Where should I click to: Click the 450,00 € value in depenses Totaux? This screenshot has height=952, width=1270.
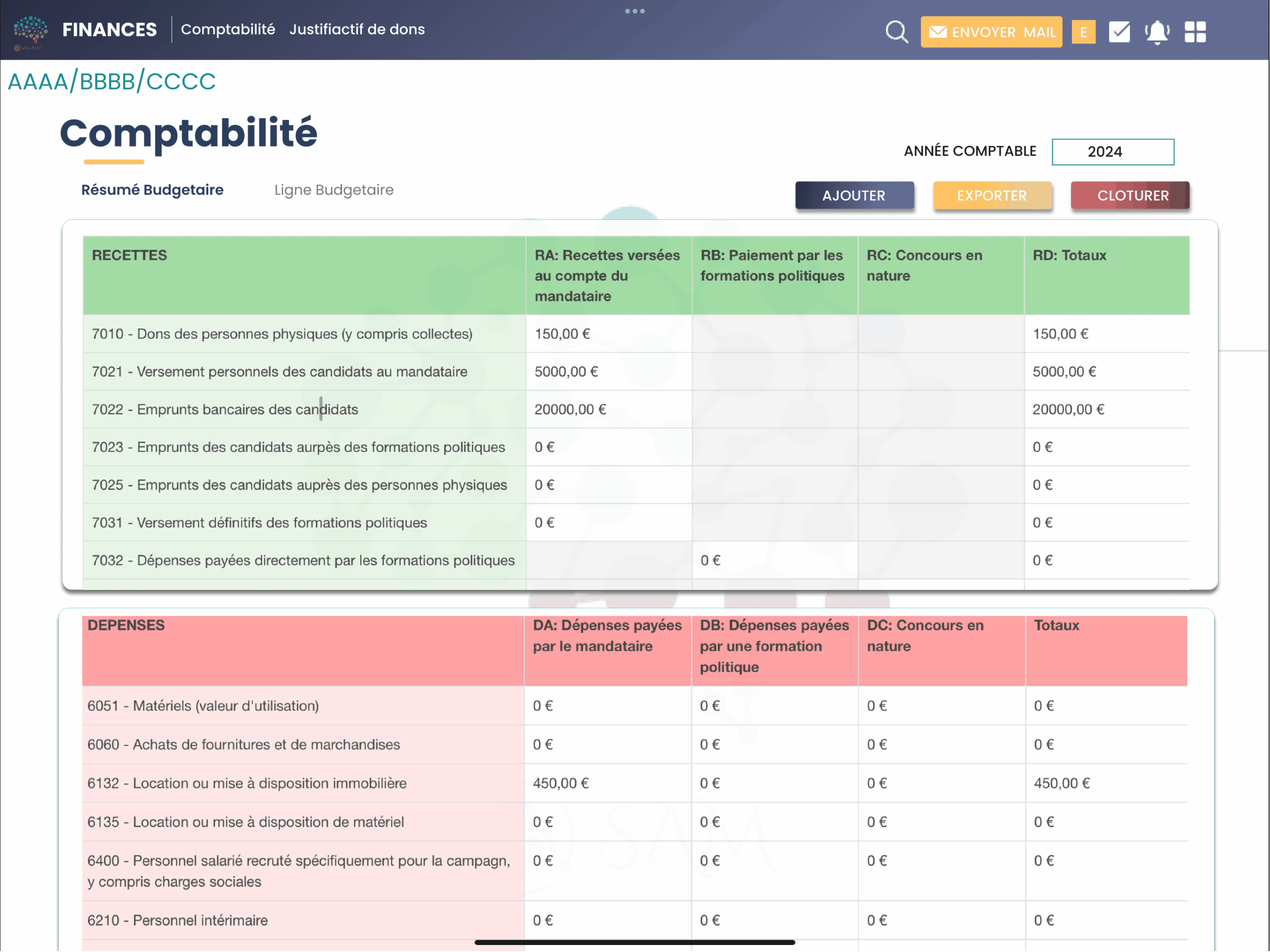1062,783
